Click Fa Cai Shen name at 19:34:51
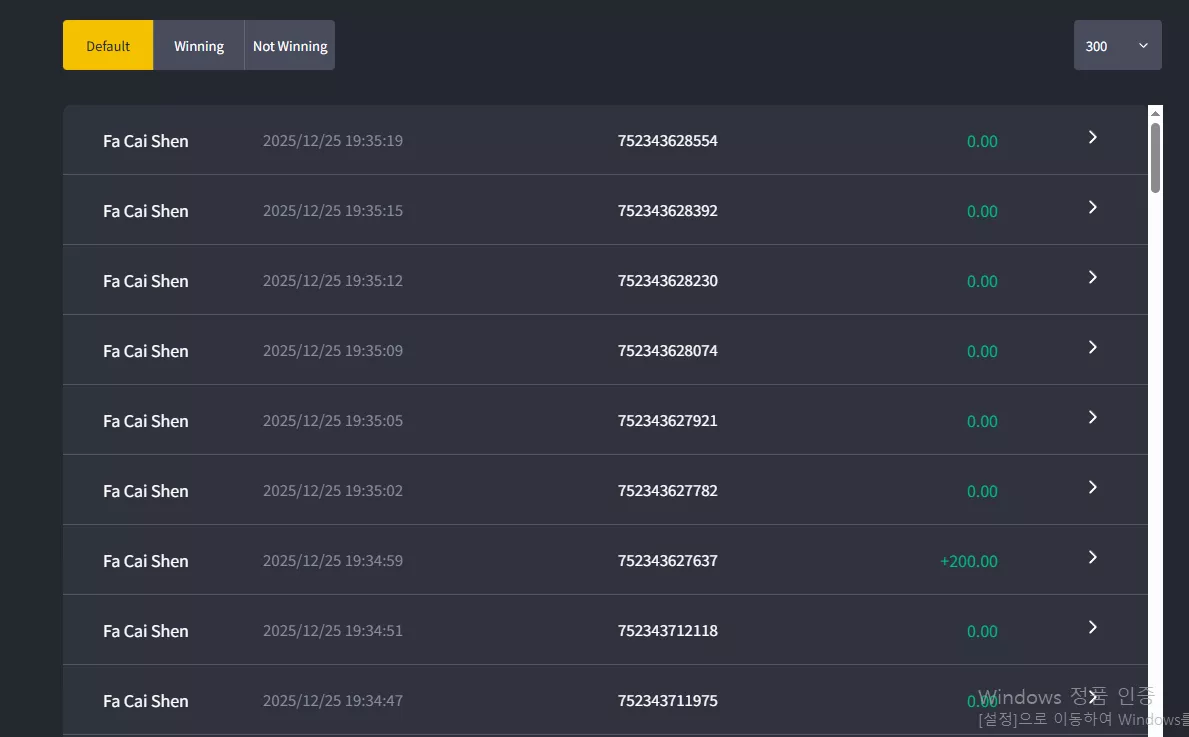Viewport: 1189px width, 737px height. [146, 631]
